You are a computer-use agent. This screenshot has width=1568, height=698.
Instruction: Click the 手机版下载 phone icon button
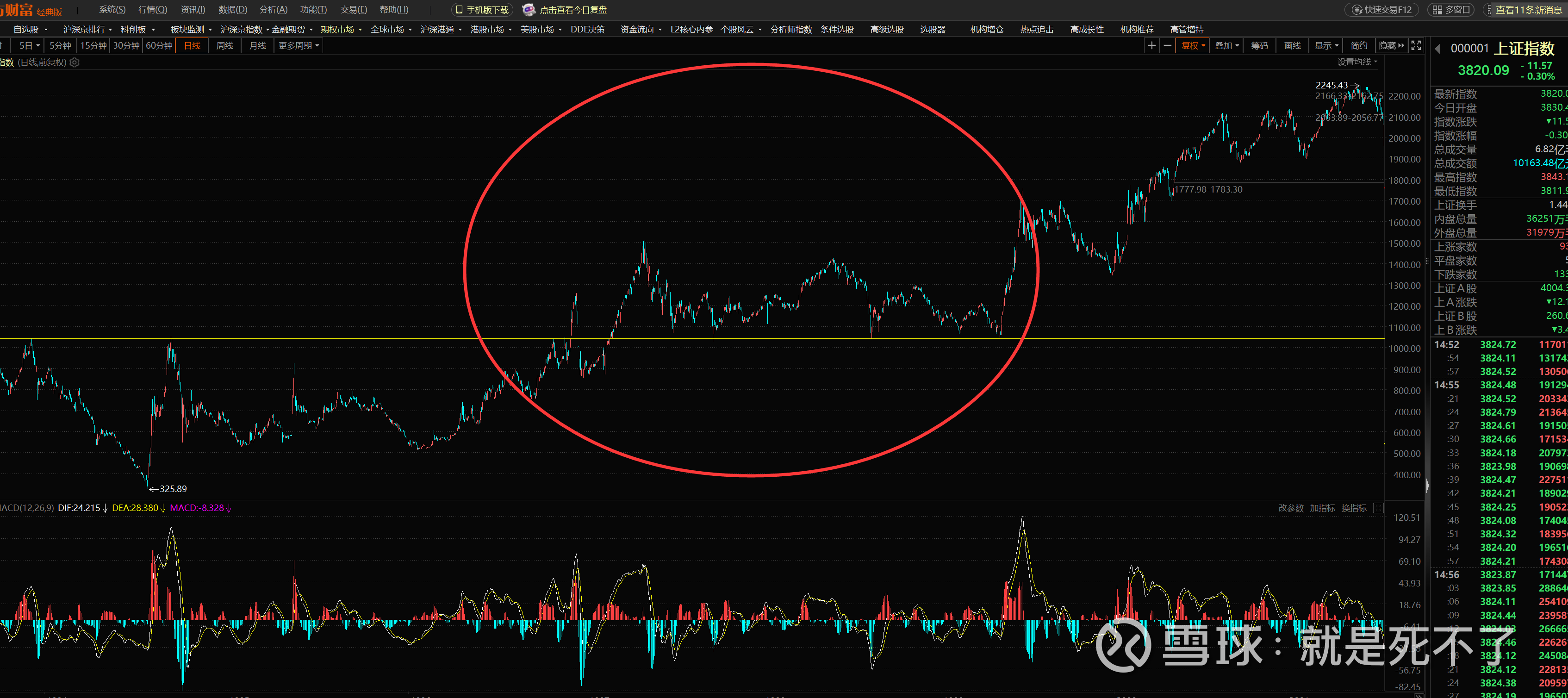point(482,10)
